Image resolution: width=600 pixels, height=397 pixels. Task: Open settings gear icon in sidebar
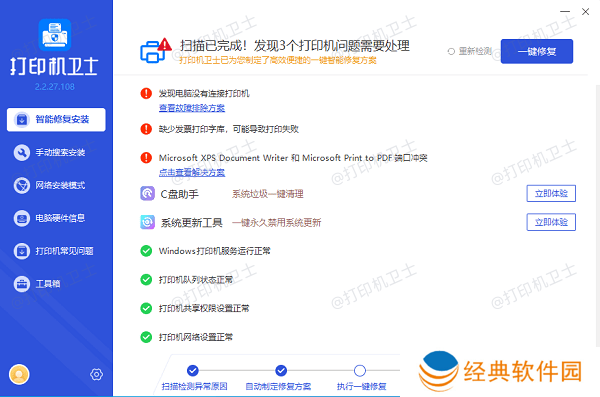tap(96, 374)
